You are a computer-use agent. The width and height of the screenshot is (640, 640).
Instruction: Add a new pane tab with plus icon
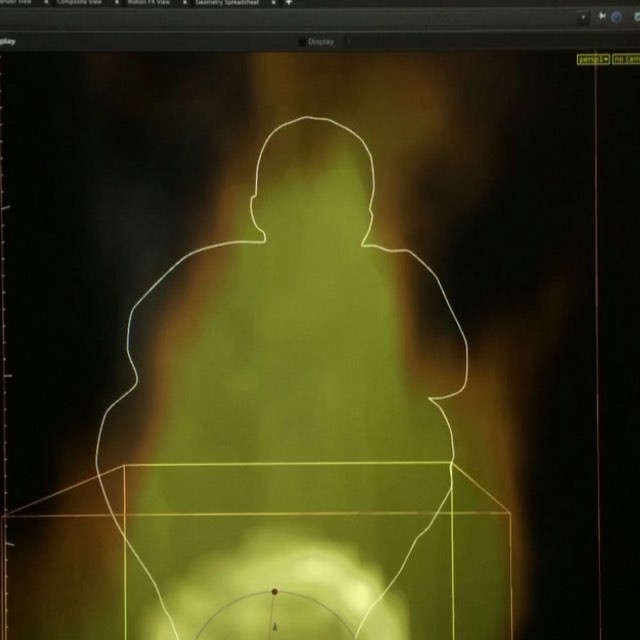[x=289, y=3]
